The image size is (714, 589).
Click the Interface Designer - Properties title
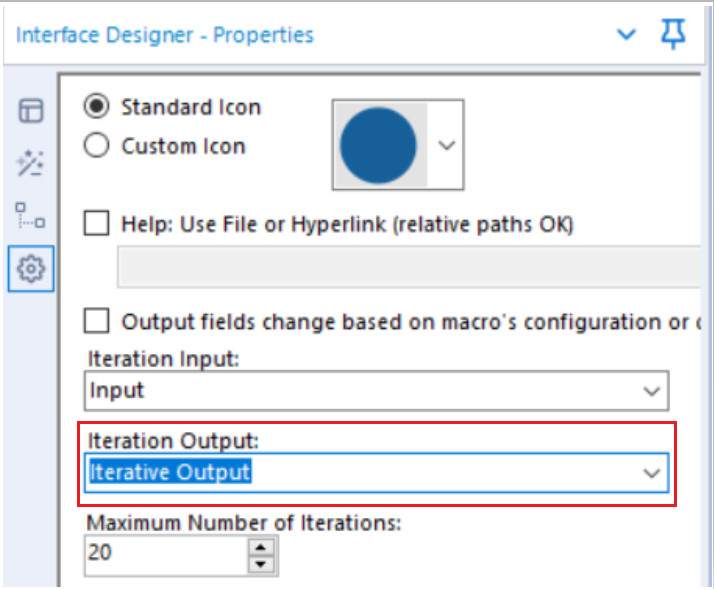(x=165, y=35)
